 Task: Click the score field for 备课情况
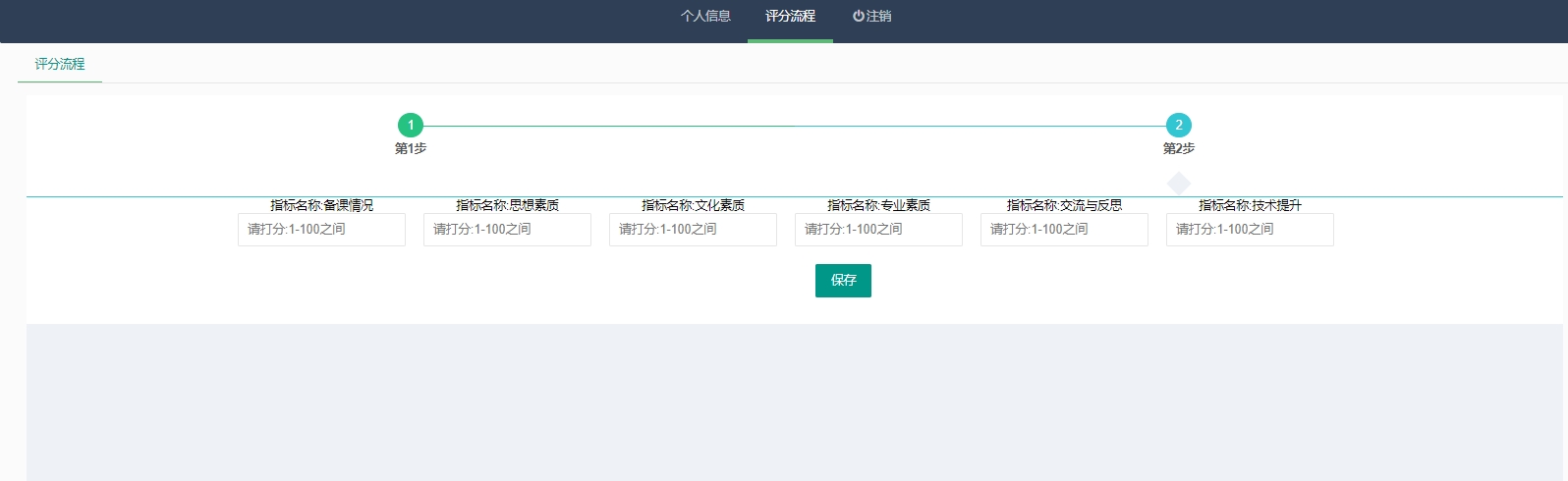(321, 230)
